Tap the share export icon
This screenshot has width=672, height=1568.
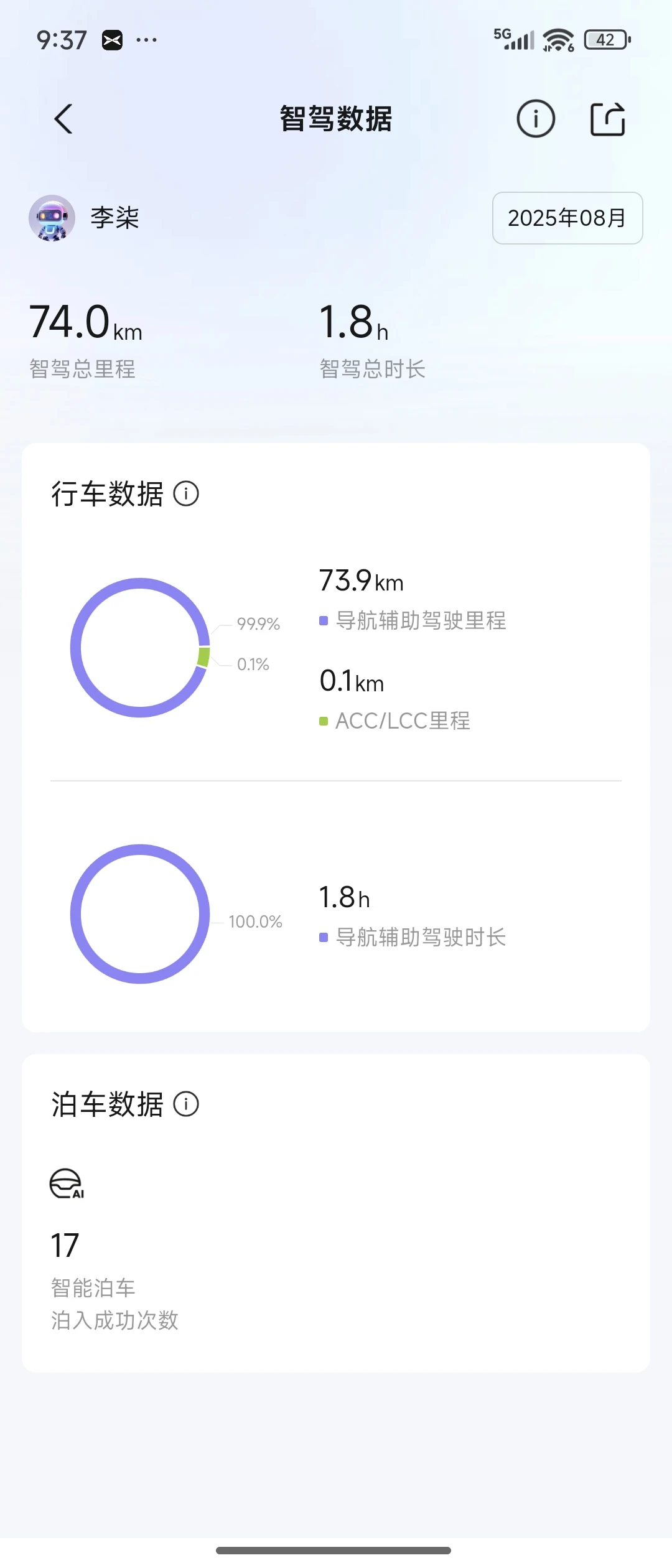click(x=607, y=118)
